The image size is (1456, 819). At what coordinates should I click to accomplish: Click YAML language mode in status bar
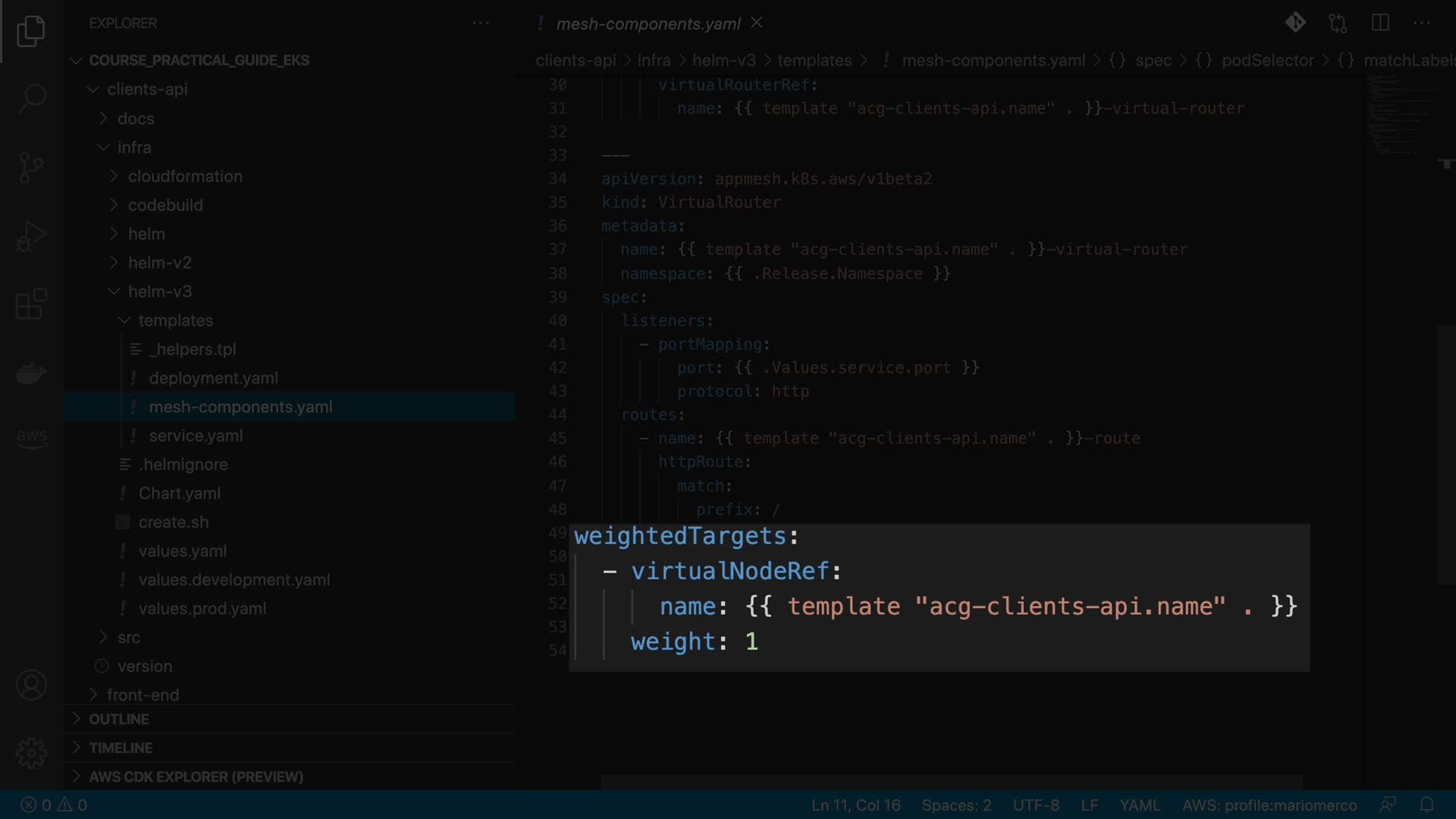point(1139,805)
